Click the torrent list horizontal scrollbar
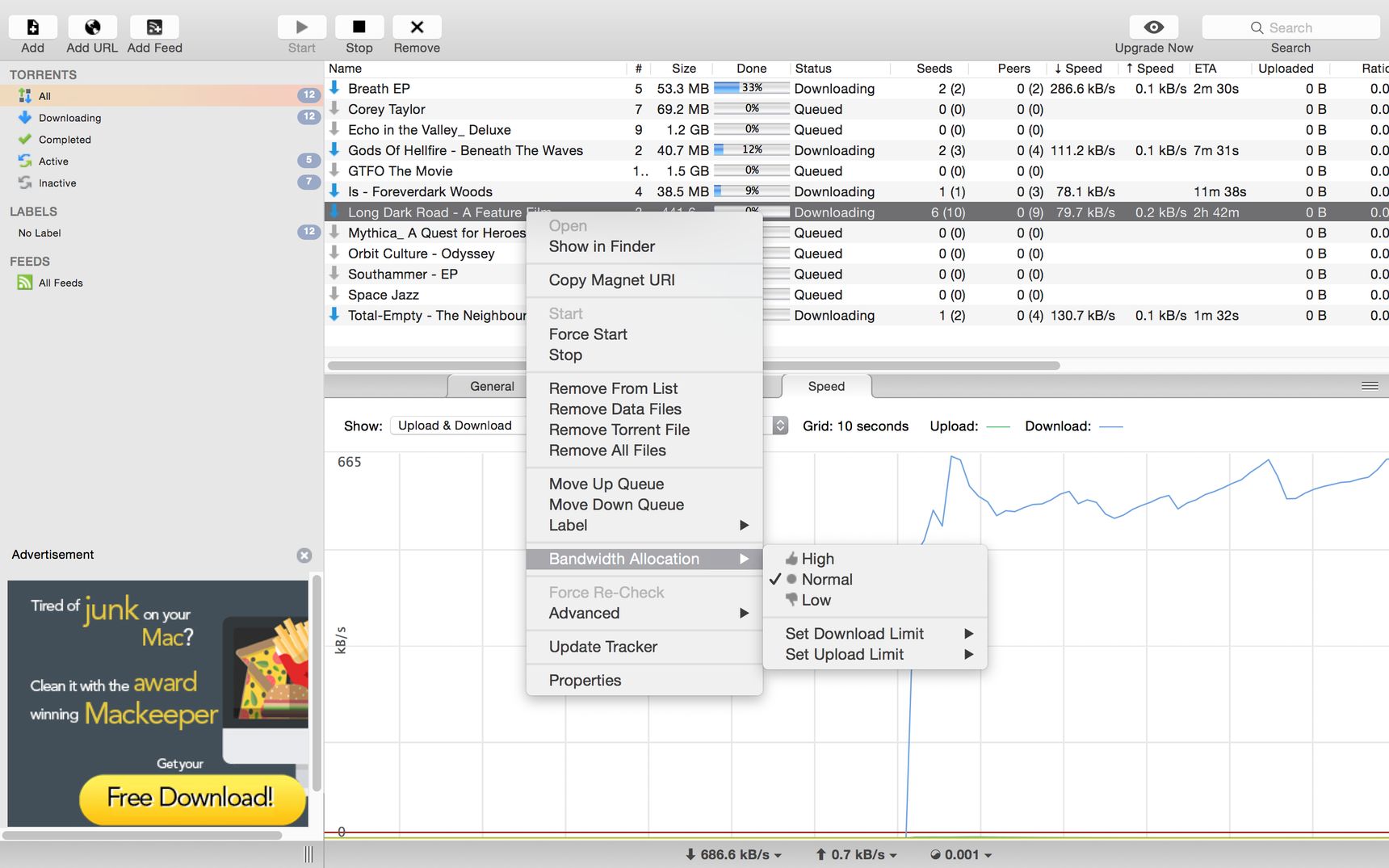The image size is (1389, 868). pos(694,366)
